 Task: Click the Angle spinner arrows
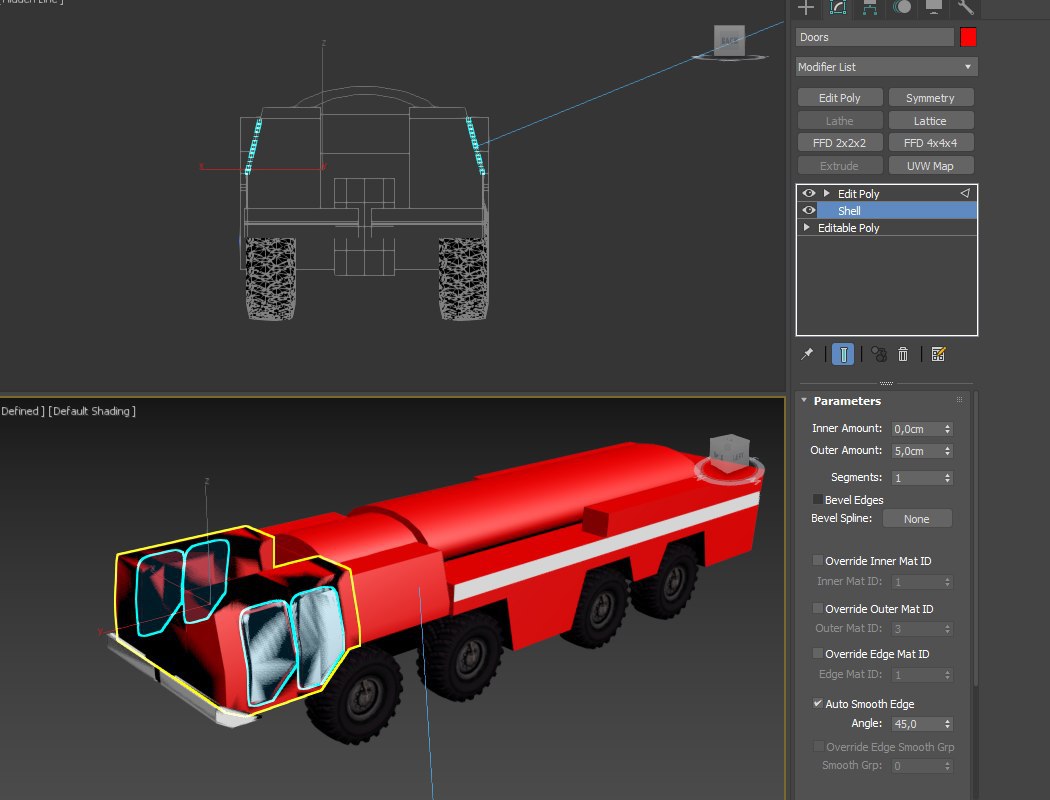pos(948,724)
